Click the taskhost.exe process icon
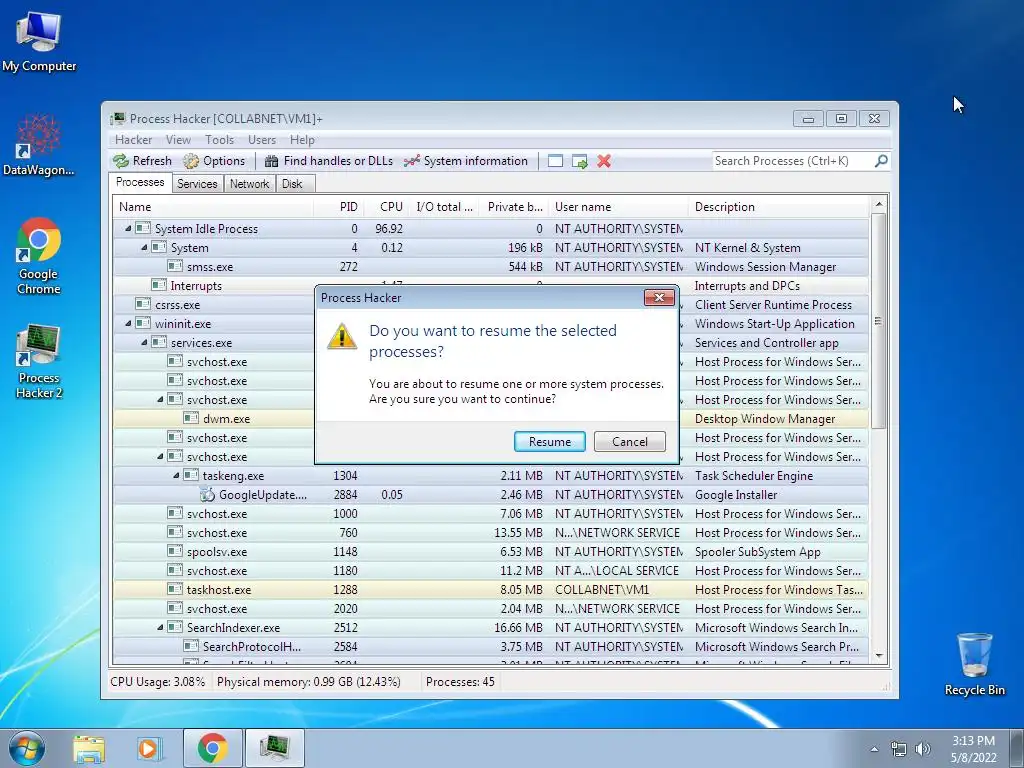The height and width of the screenshot is (768, 1024). pos(174,589)
